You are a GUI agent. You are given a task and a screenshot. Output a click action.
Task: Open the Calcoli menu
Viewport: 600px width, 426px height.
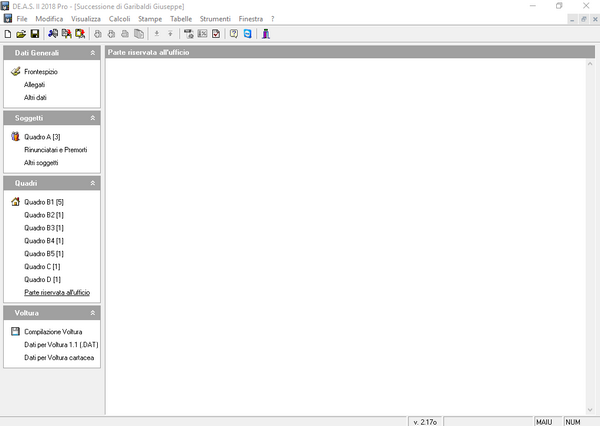tap(119, 19)
